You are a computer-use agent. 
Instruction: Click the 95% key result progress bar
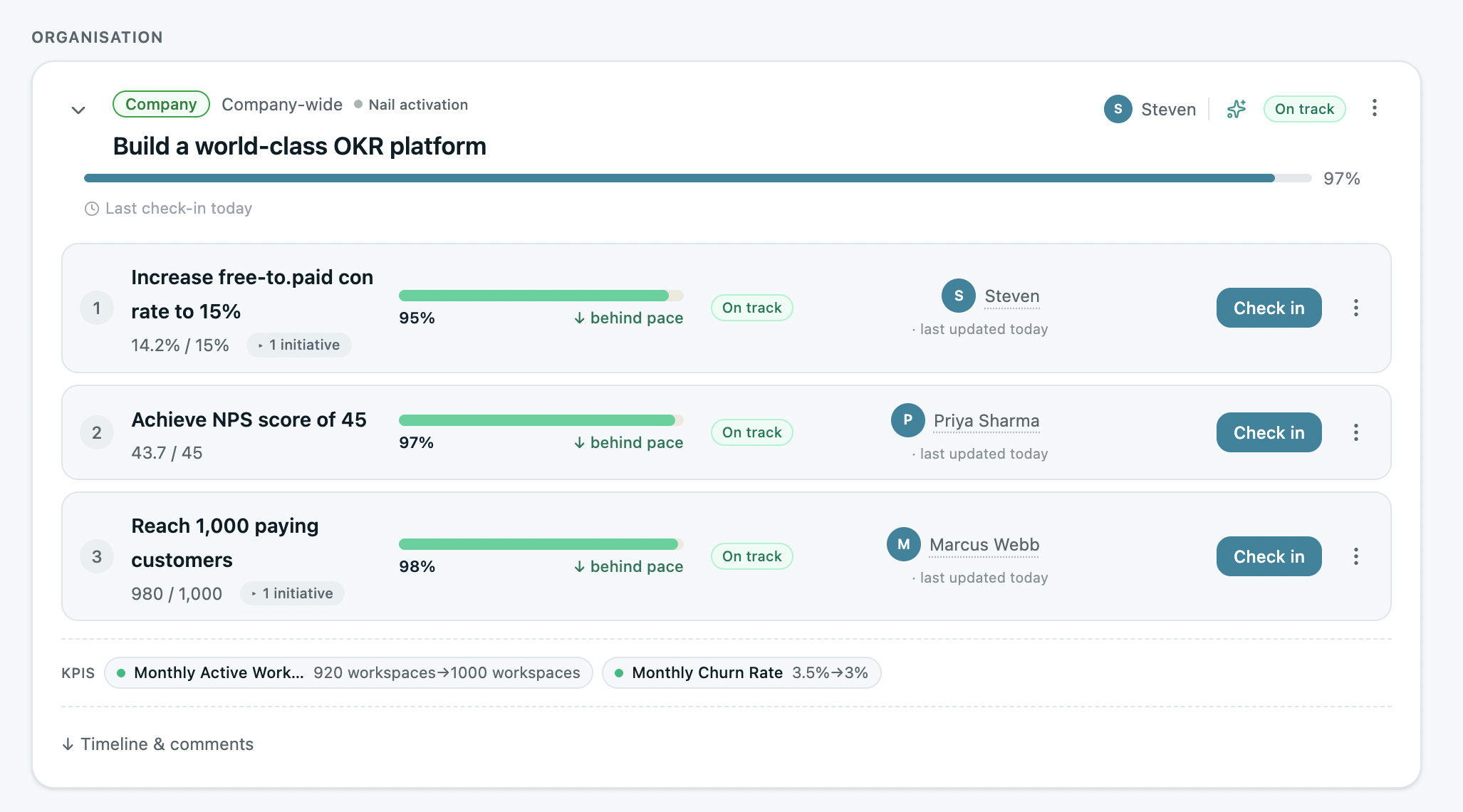click(x=541, y=296)
